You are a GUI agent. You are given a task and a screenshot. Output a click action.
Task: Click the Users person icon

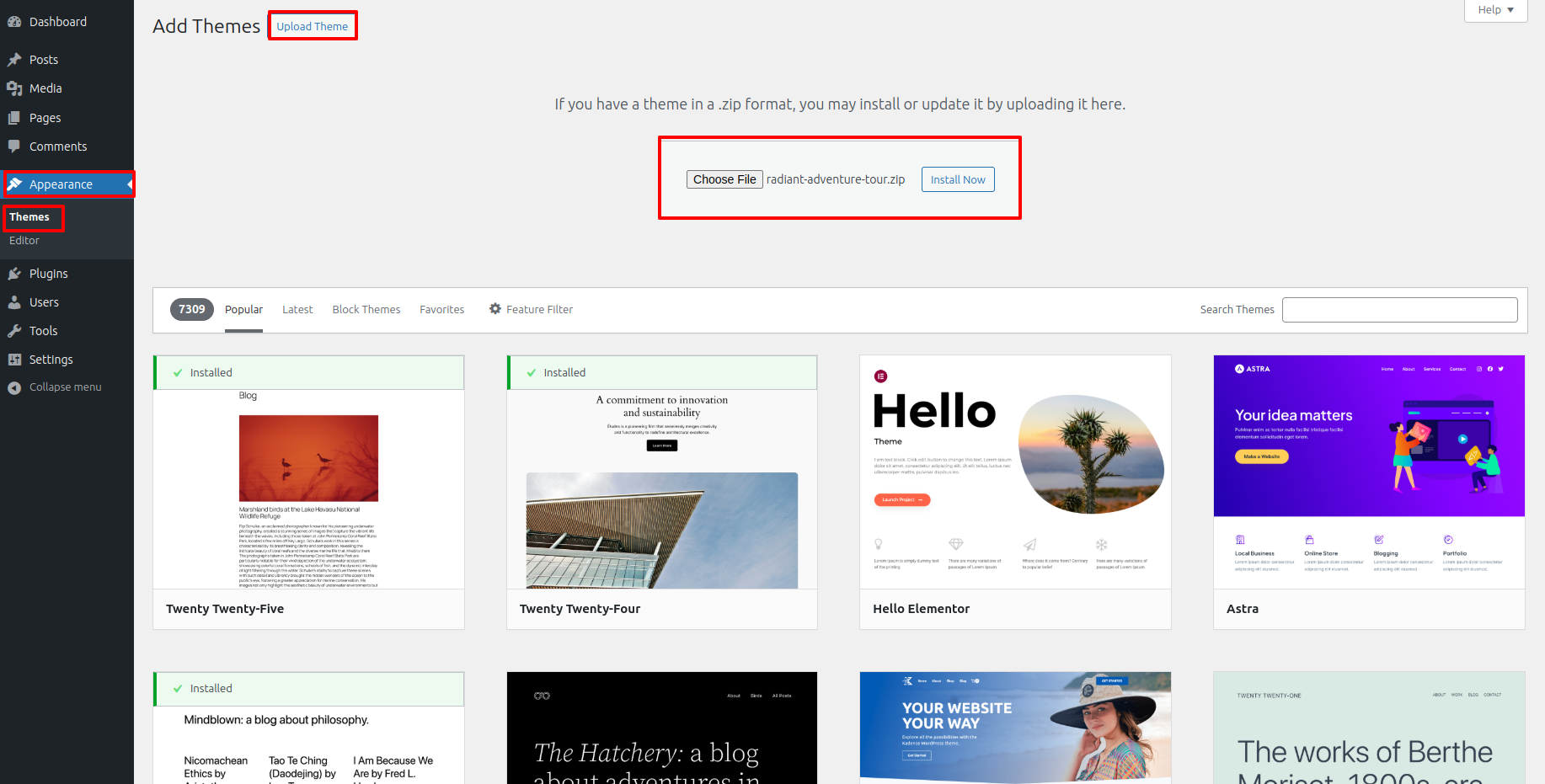[x=14, y=302]
